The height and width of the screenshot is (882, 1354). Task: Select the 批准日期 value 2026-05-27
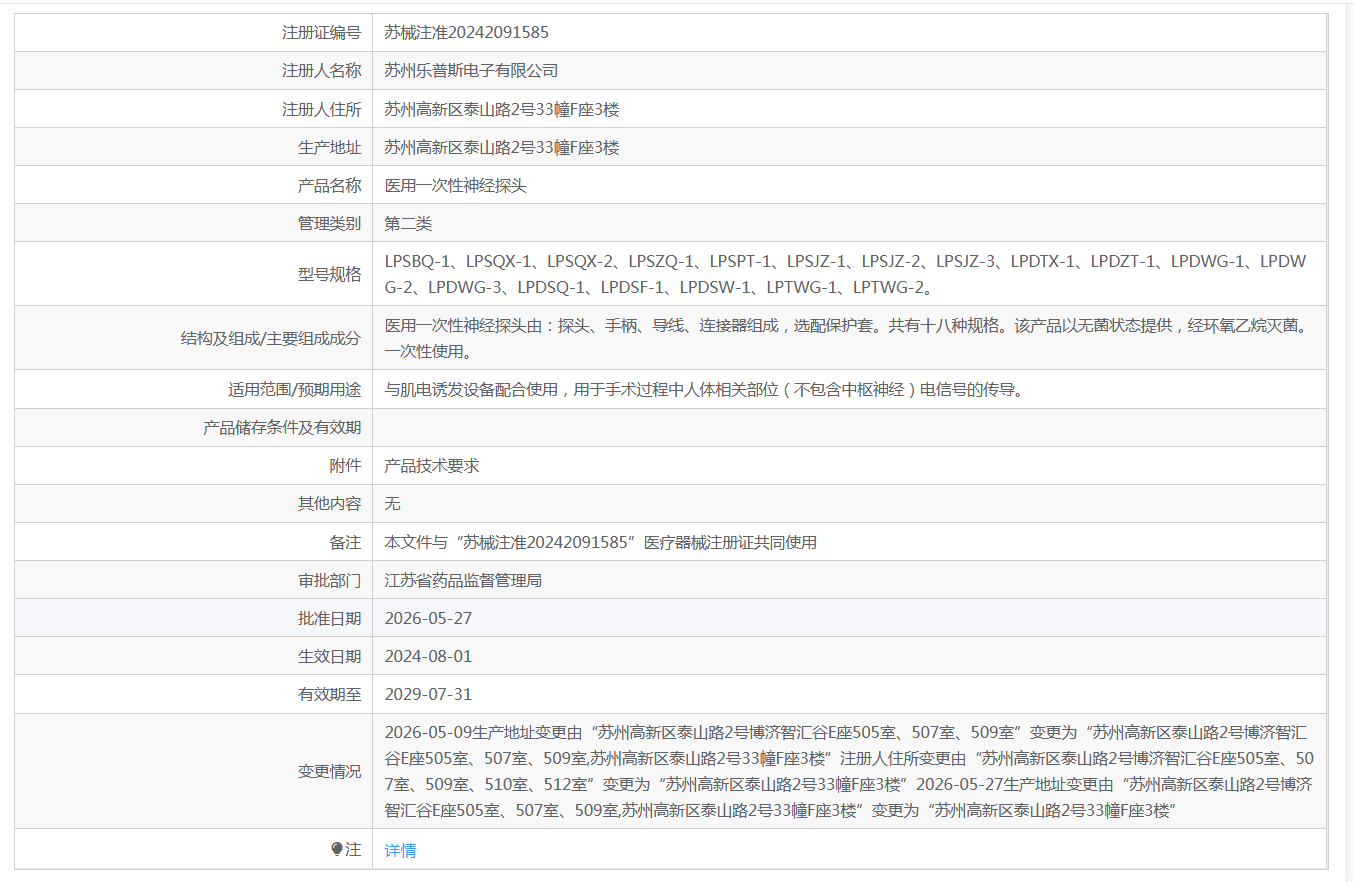pos(428,618)
